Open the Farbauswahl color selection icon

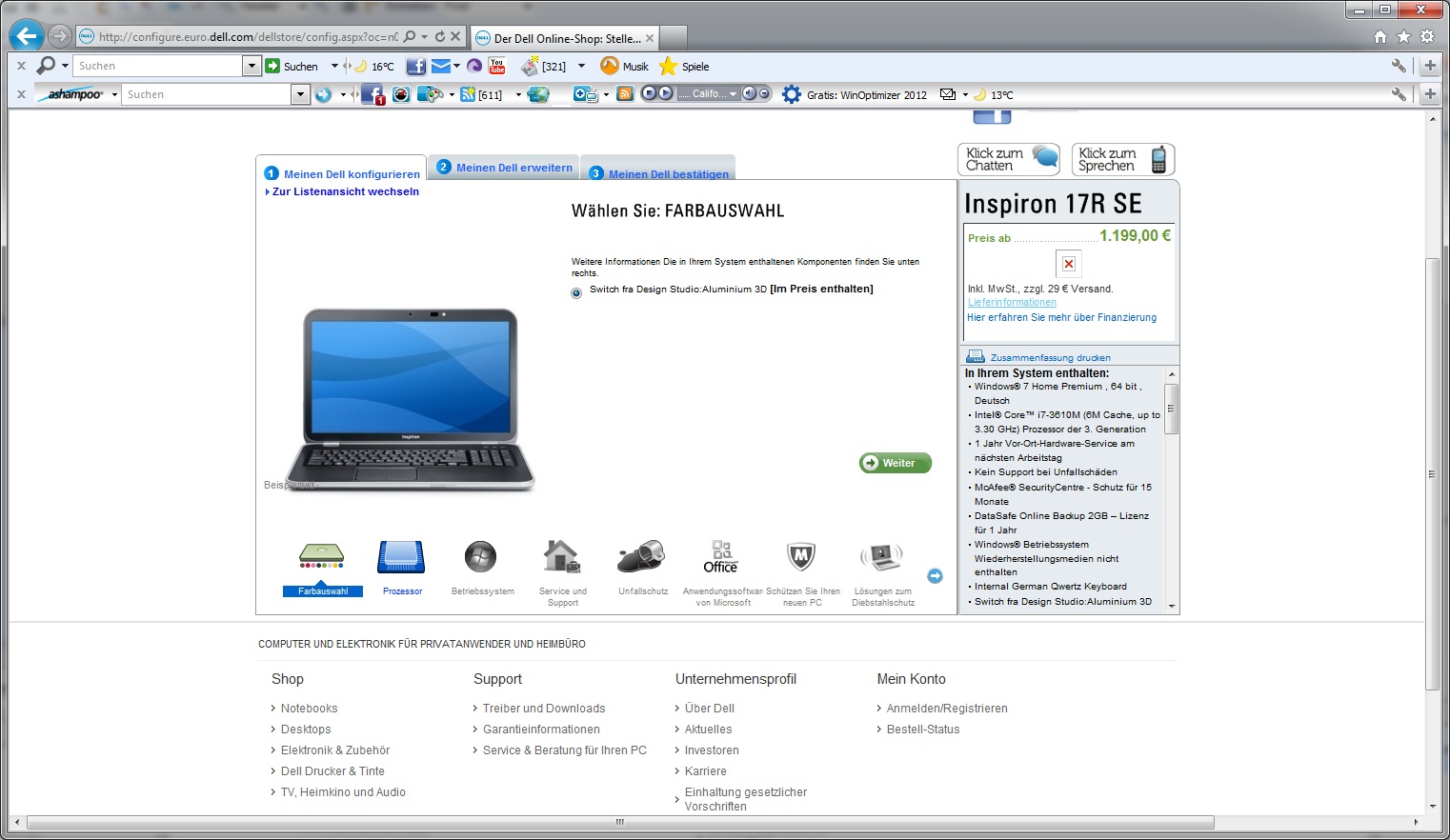coord(322,556)
